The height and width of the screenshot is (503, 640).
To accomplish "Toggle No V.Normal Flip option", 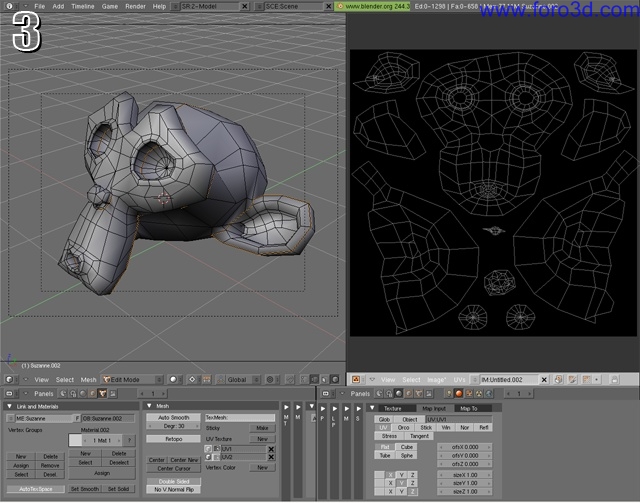I will [x=173, y=490].
